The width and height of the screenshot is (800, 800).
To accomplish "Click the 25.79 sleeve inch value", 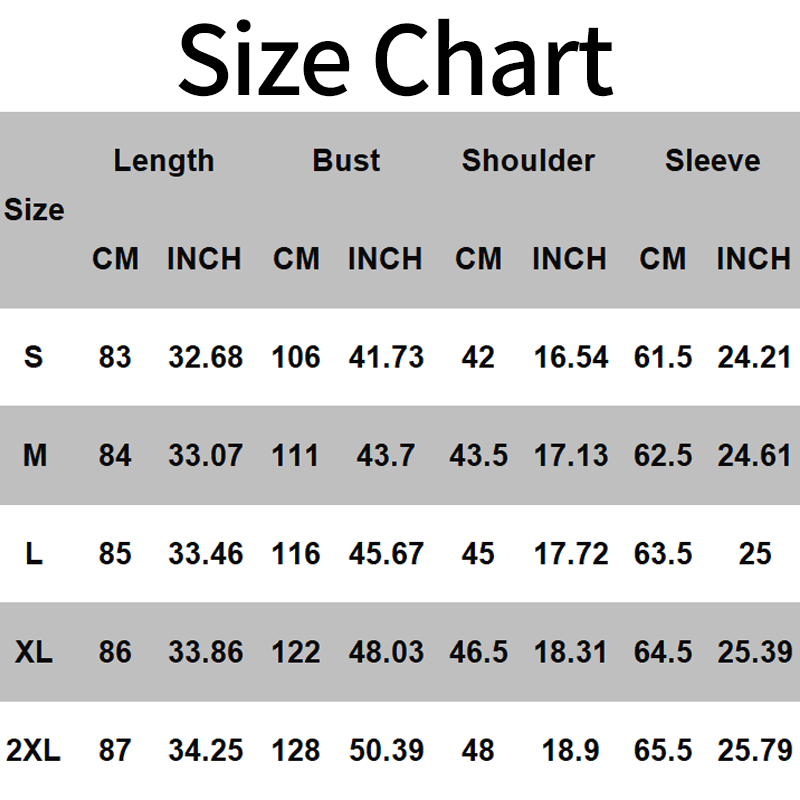I will pos(754,750).
